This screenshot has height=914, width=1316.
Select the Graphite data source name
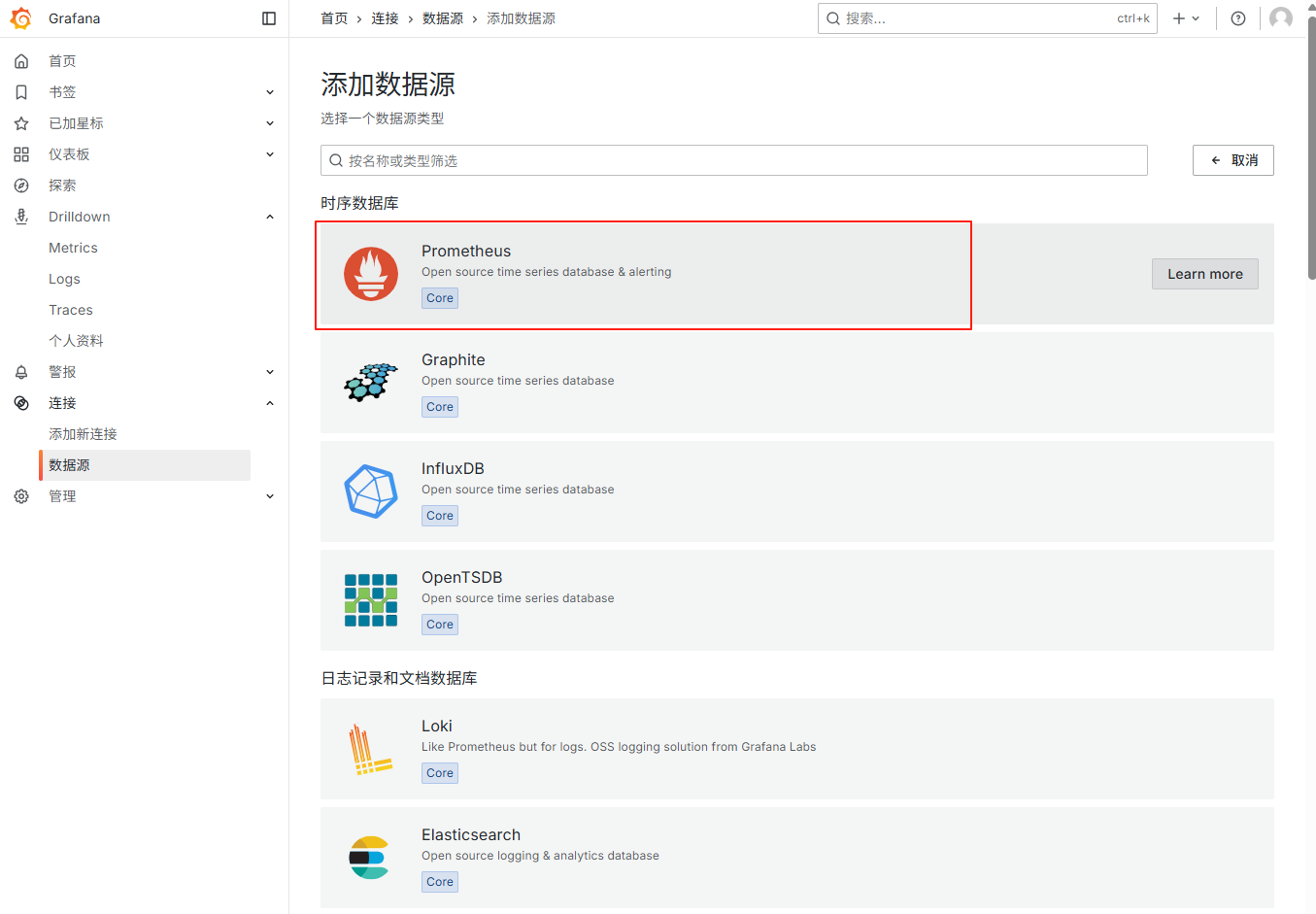(x=453, y=359)
